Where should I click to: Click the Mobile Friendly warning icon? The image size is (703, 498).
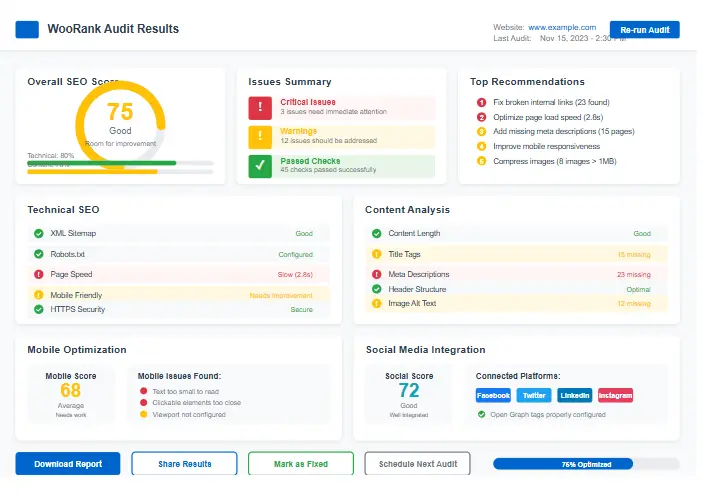coord(39,295)
